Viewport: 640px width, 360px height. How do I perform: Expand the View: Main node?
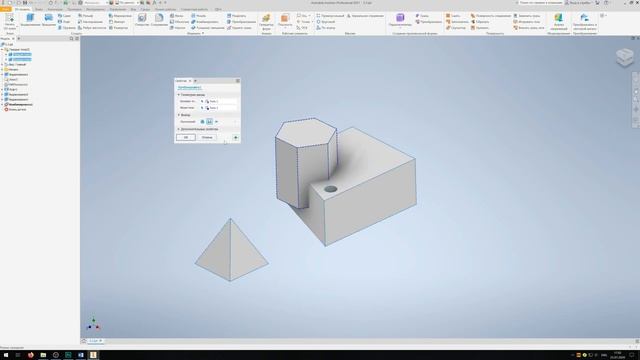2,64
